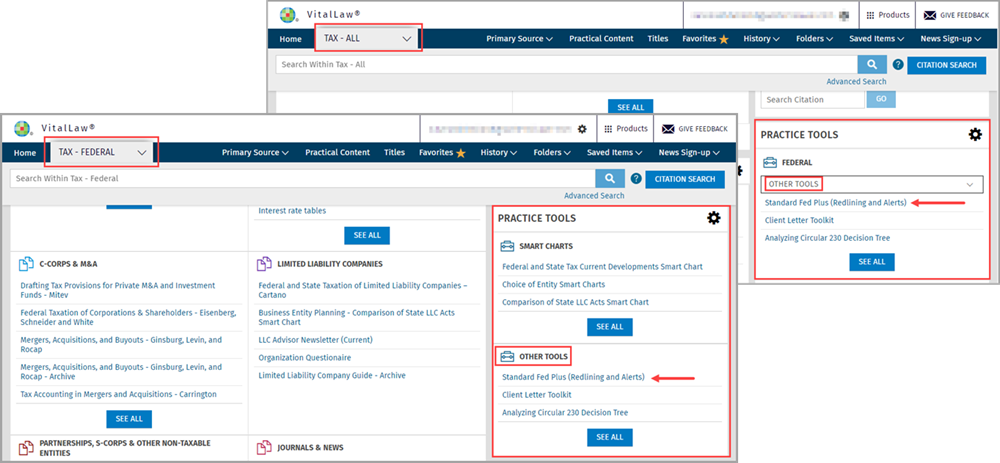1000x463 pixels.
Task: Open search help question mark in Tax - All window
Action: (x=898, y=64)
